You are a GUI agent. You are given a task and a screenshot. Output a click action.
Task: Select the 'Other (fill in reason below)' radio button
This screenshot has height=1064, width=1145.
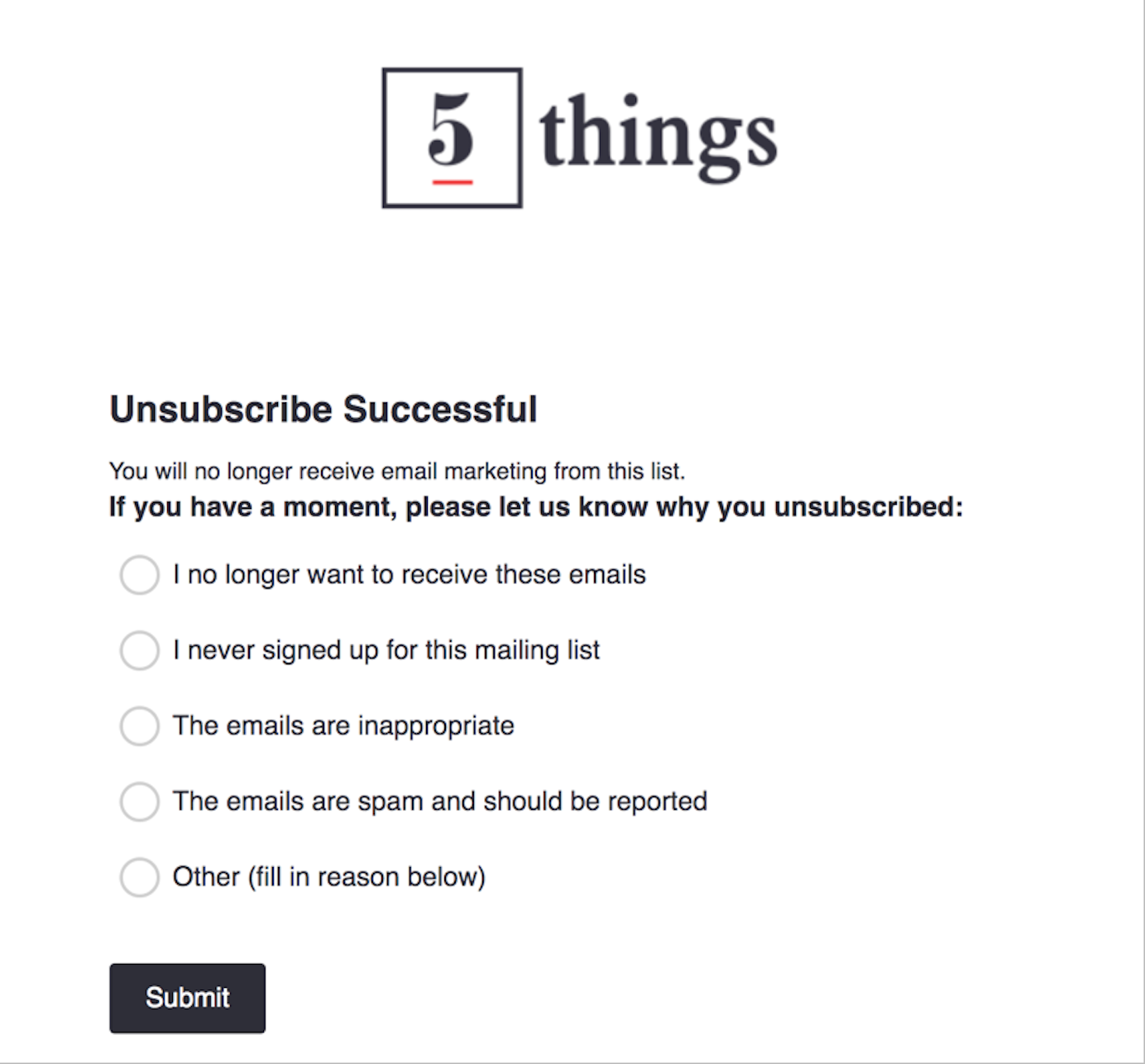point(140,877)
